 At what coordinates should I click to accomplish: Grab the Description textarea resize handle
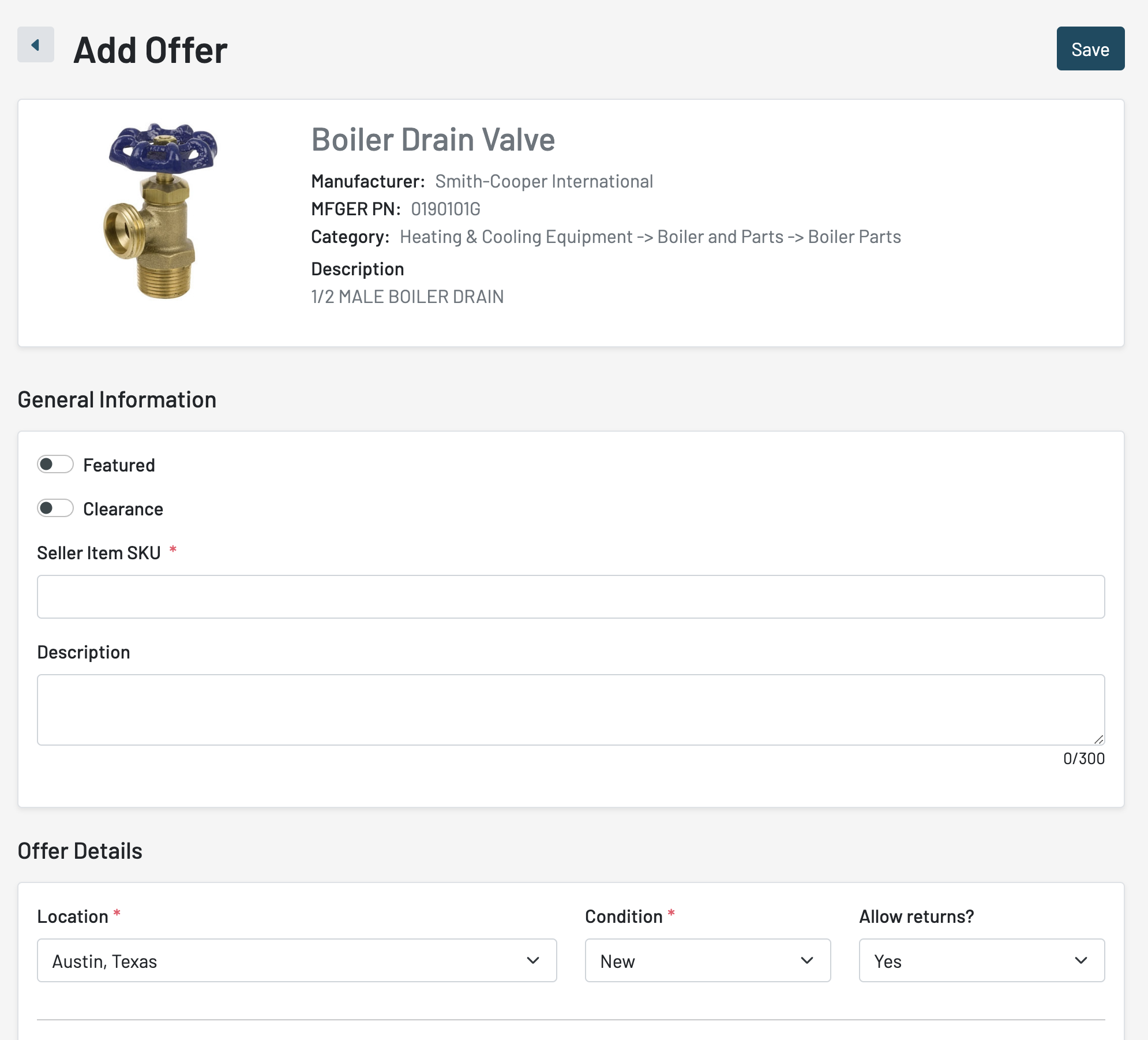coord(1098,739)
